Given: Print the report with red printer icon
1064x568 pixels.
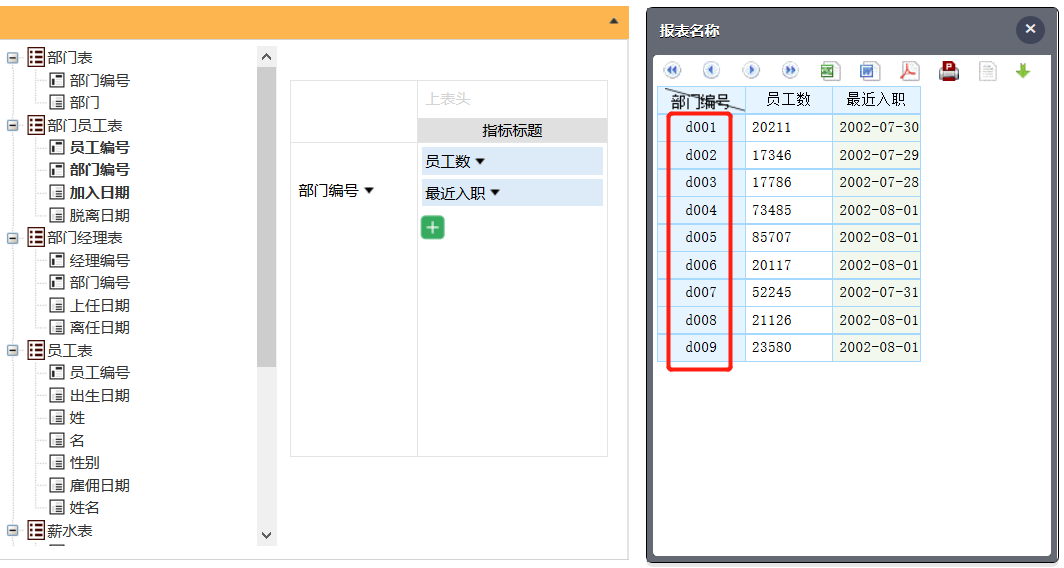Looking at the screenshot, I should [x=949, y=71].
